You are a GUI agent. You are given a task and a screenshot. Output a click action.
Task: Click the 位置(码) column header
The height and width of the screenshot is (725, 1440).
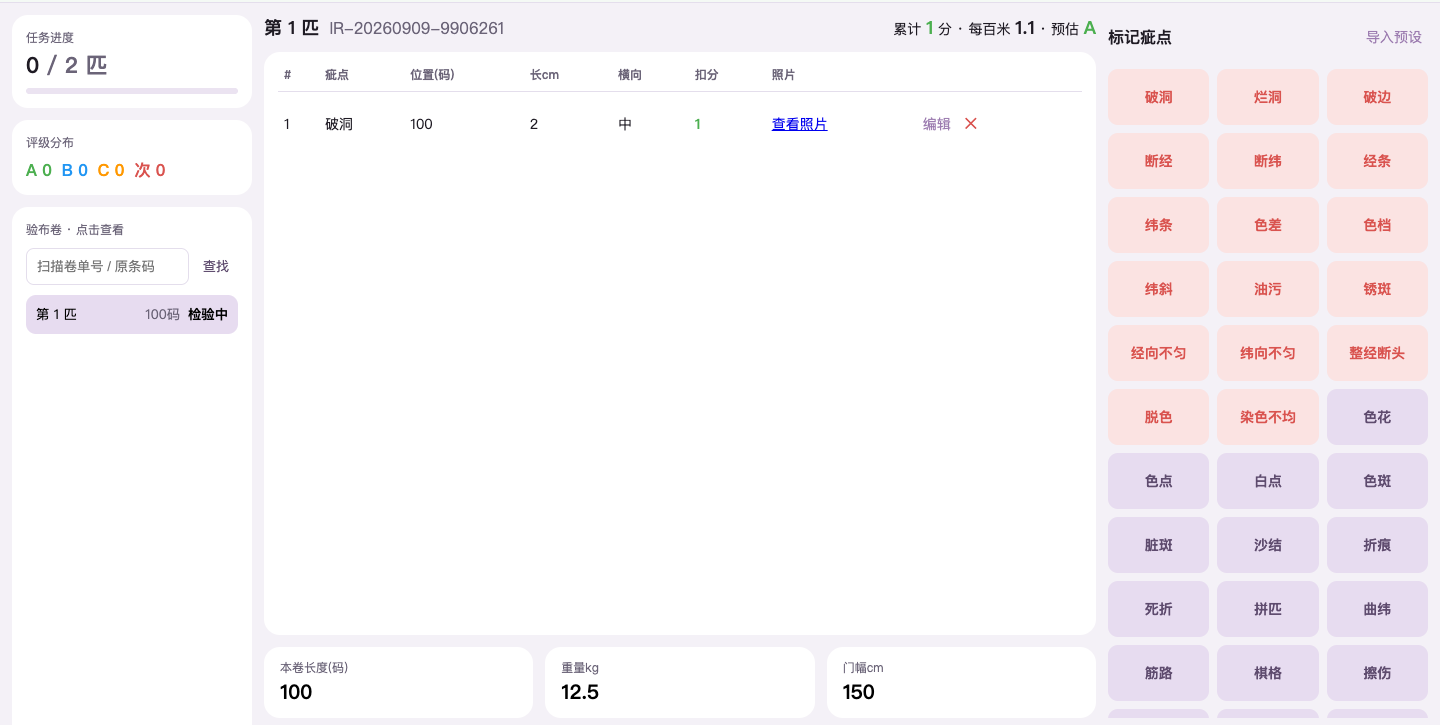tap(432, 75)
